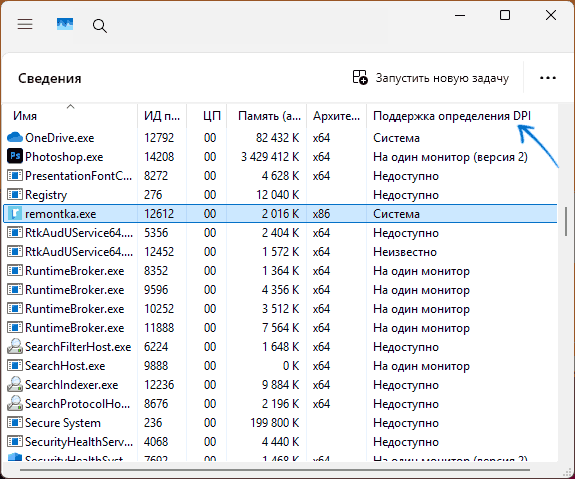Viewport: 575px width, 479px height.
Task: Click icon of RtkAudUService64 with PID 12452
Action: pyautogui.click(x=15, y=252)
